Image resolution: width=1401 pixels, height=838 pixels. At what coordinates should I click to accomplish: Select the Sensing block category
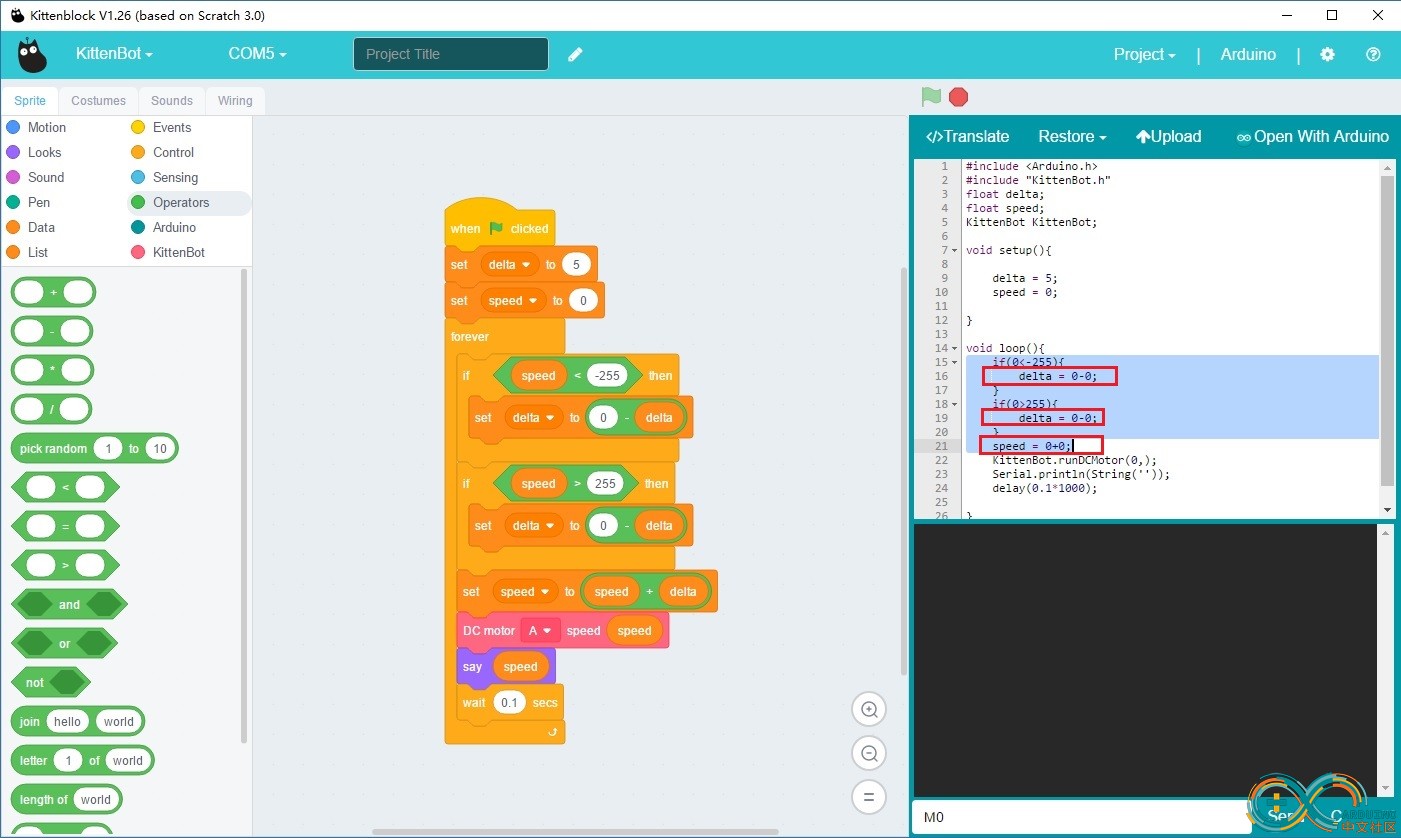click(164, 177)
